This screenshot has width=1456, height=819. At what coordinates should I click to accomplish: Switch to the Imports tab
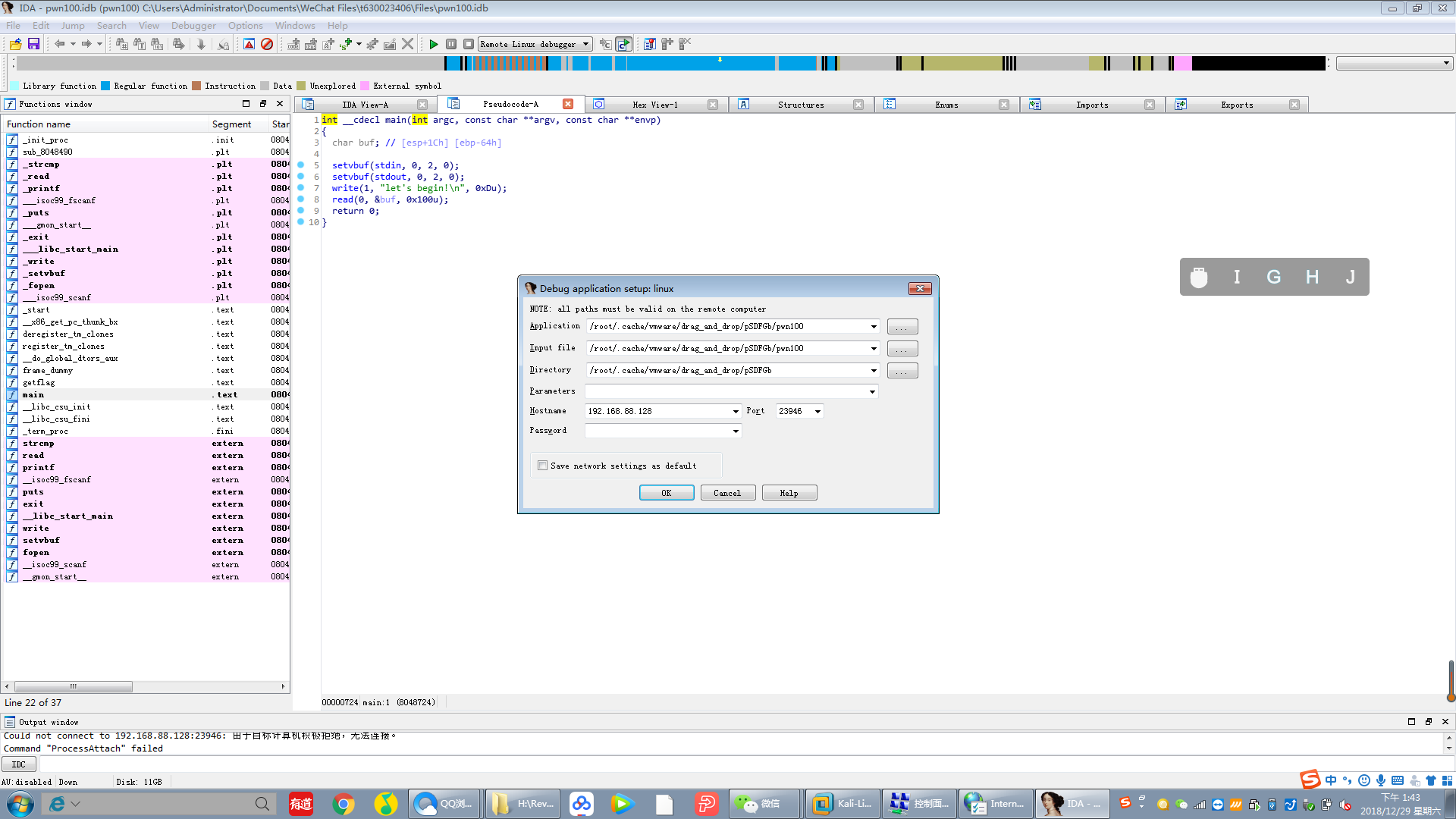point(1092,105)
